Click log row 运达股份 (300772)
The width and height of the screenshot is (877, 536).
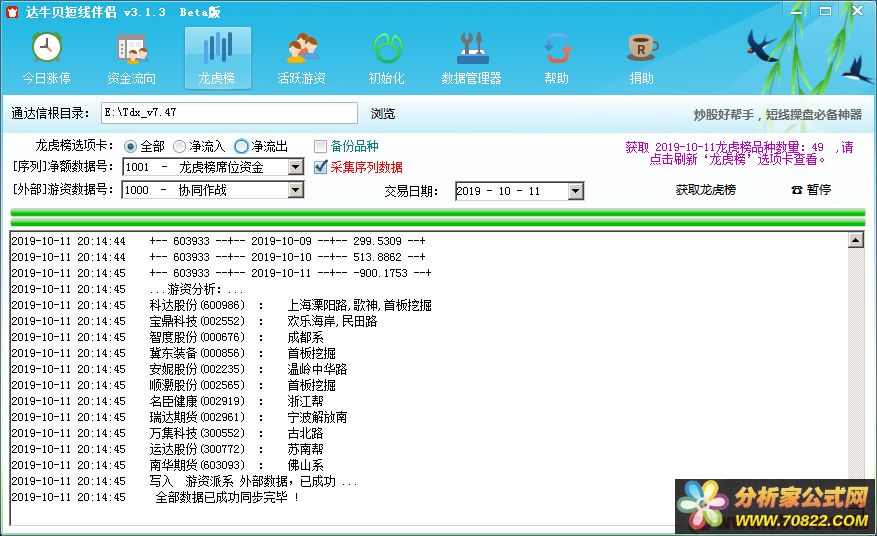[167, 449]
